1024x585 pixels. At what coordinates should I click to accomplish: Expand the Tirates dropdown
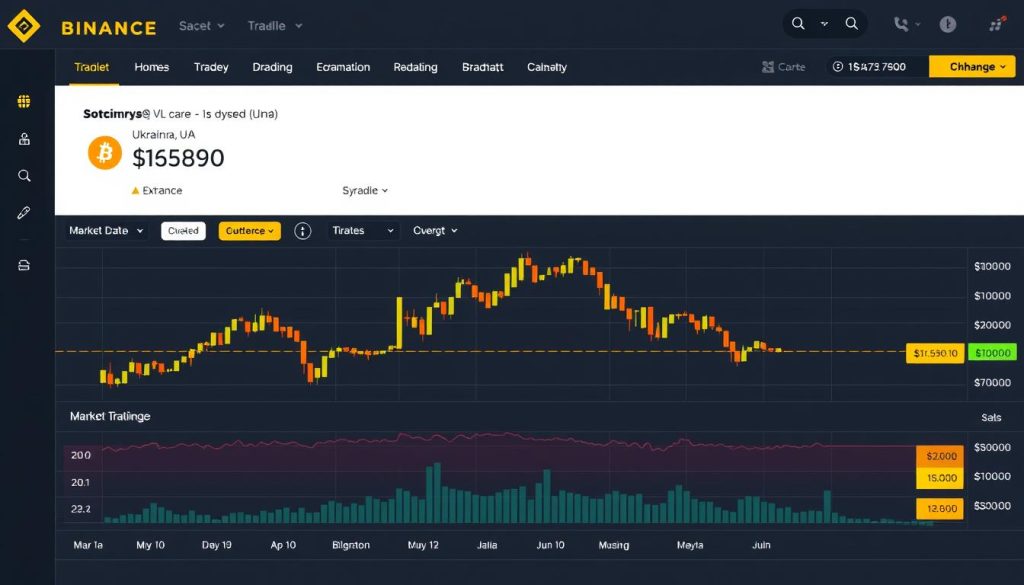(x=363, y=230)
